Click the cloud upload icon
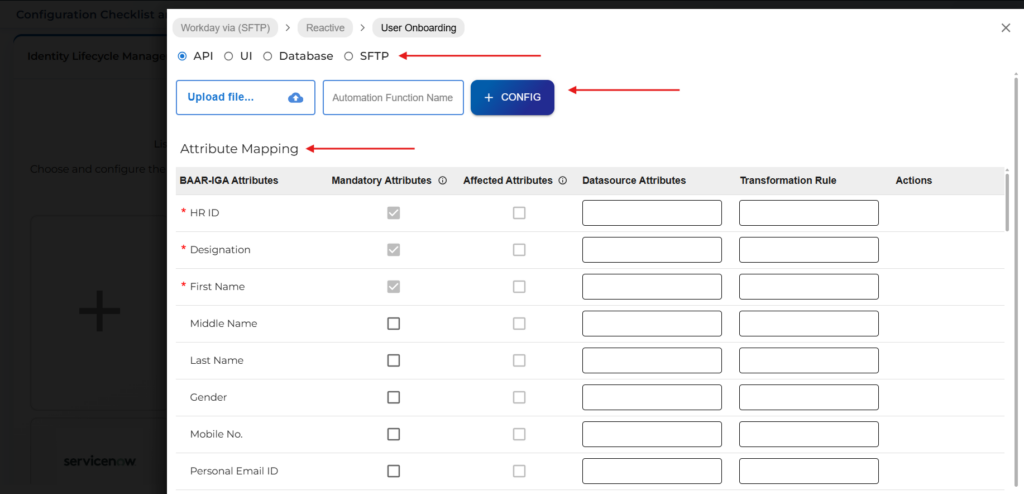 (x=296, y=97)
